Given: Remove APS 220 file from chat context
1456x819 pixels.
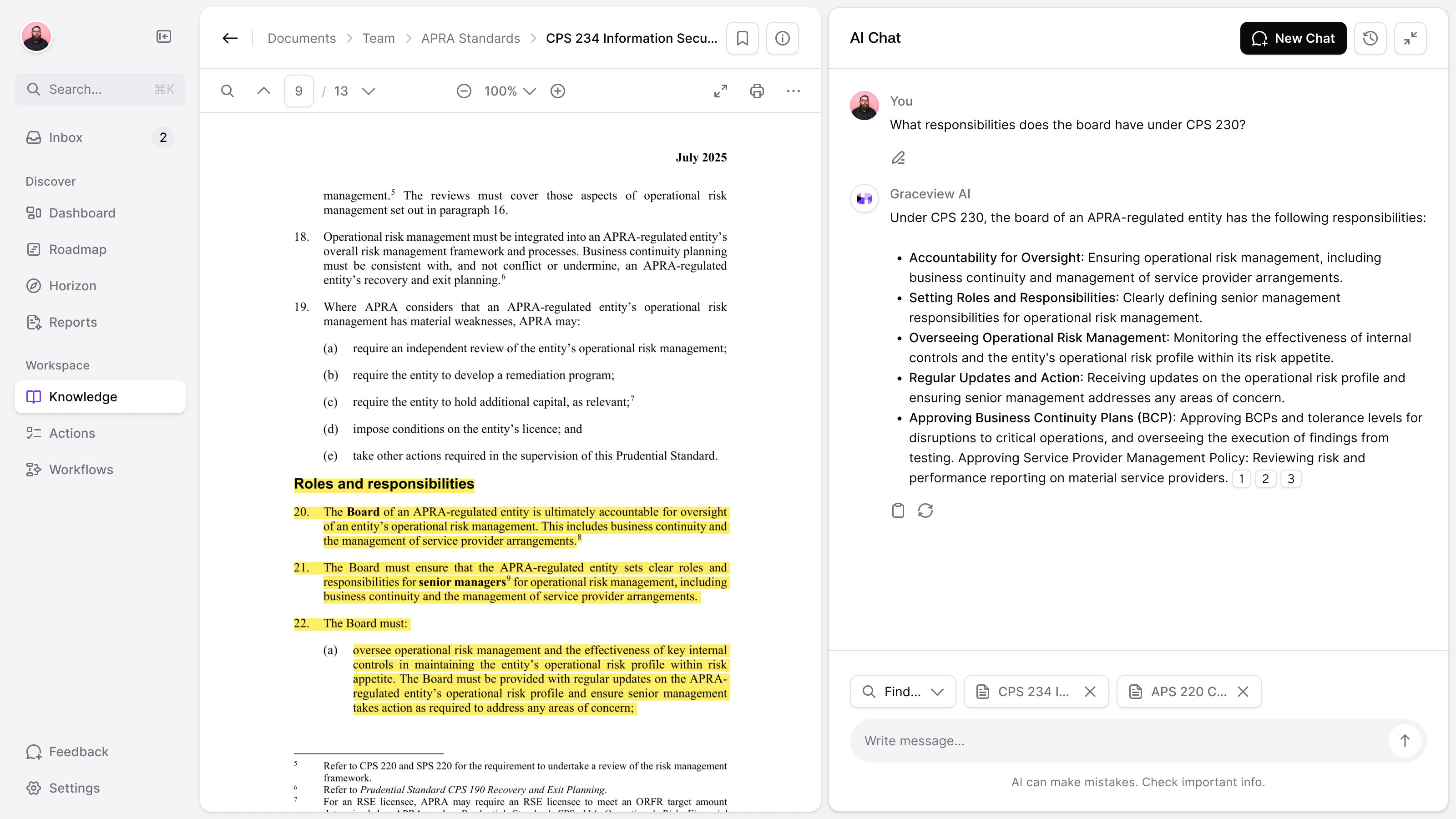Looking at the screenshot, I should point(1243,691).
